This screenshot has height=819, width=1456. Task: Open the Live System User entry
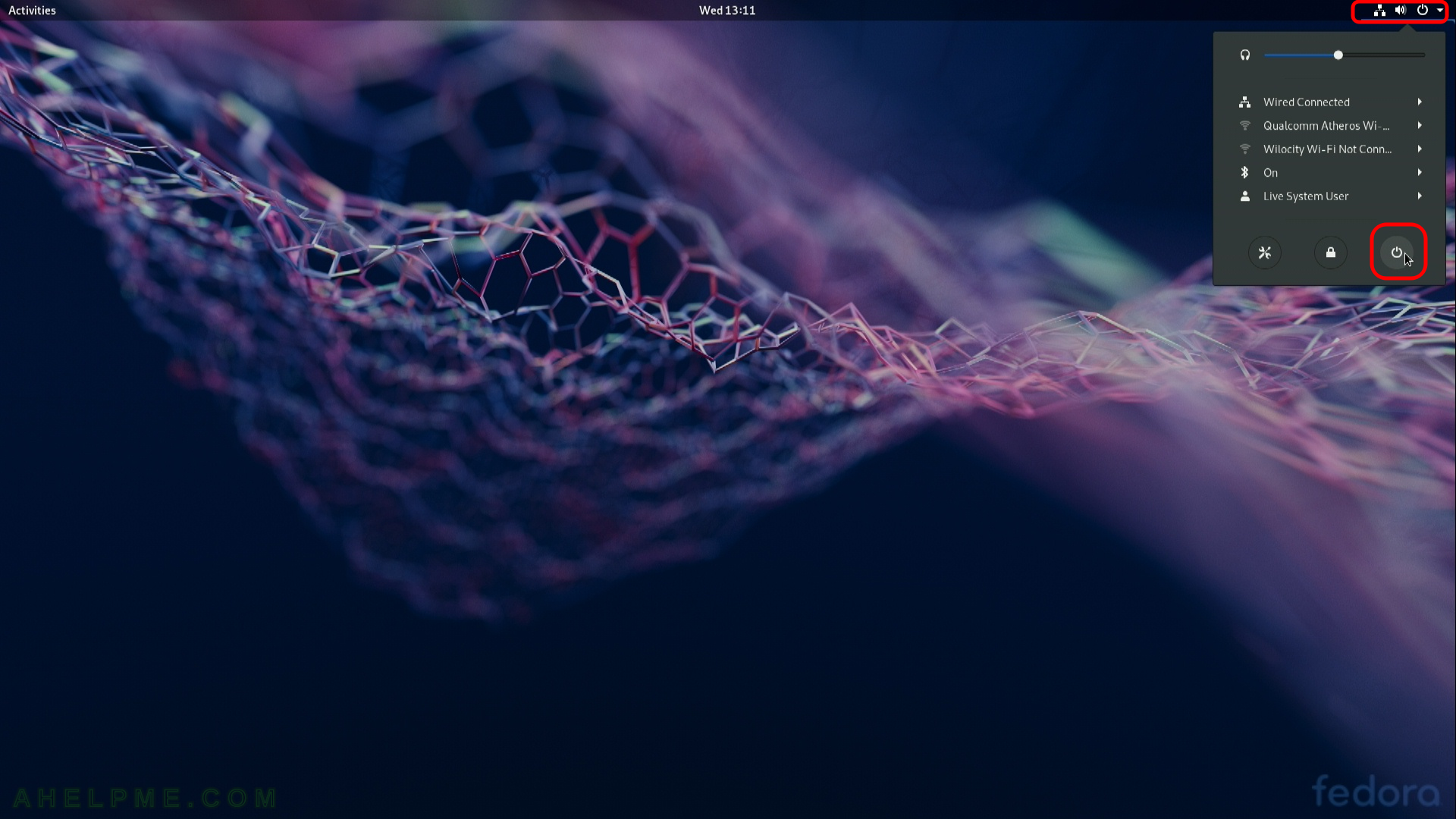click(x=1329, y=196)
